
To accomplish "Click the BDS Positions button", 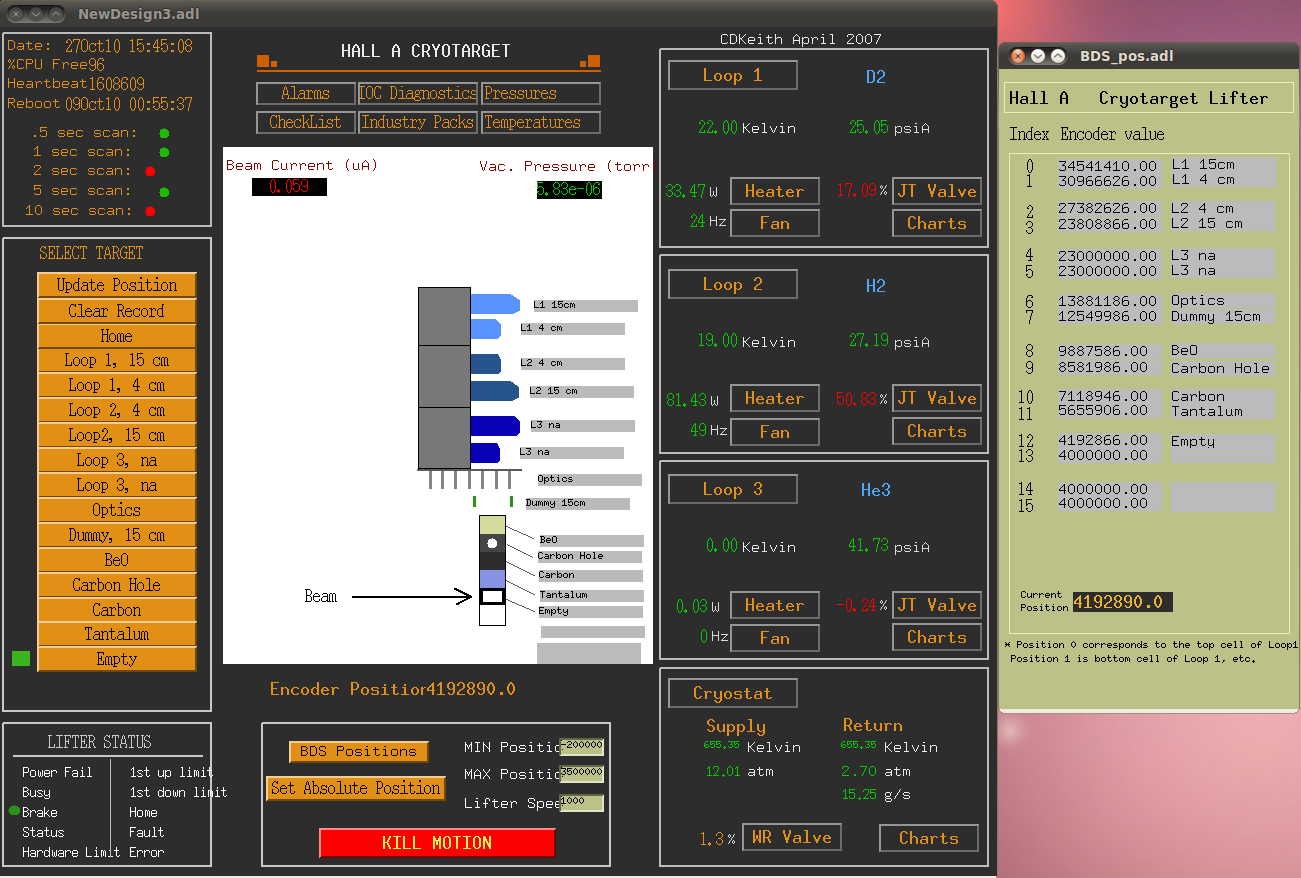I will [x=359, y=751].
